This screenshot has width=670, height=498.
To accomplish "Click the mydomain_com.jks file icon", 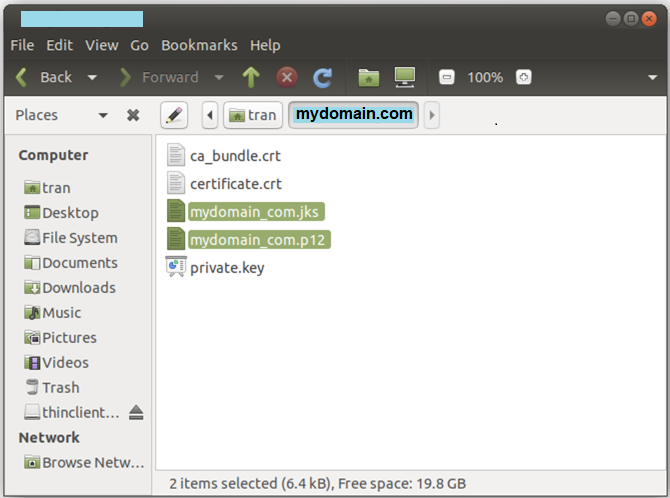I will pos(176,211).
